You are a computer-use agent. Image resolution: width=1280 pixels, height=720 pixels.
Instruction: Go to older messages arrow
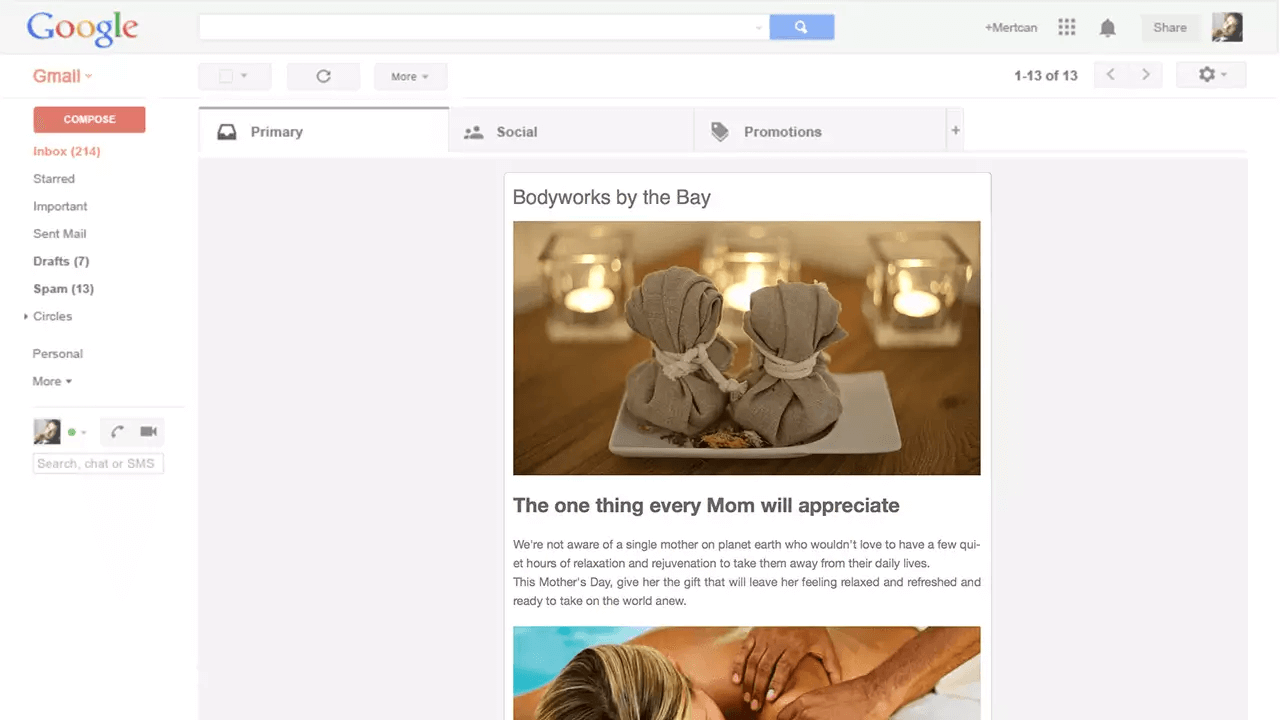coord(1146,75)
